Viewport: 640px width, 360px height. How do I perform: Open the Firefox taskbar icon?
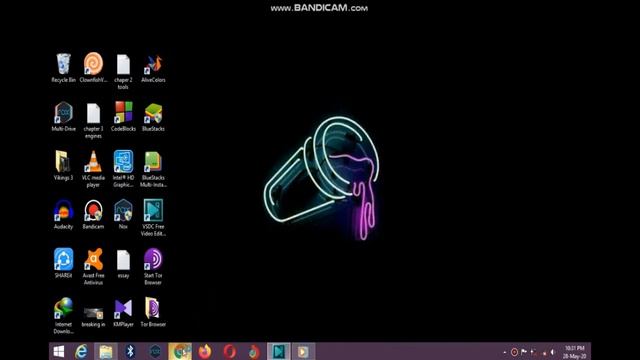(205, 351)
